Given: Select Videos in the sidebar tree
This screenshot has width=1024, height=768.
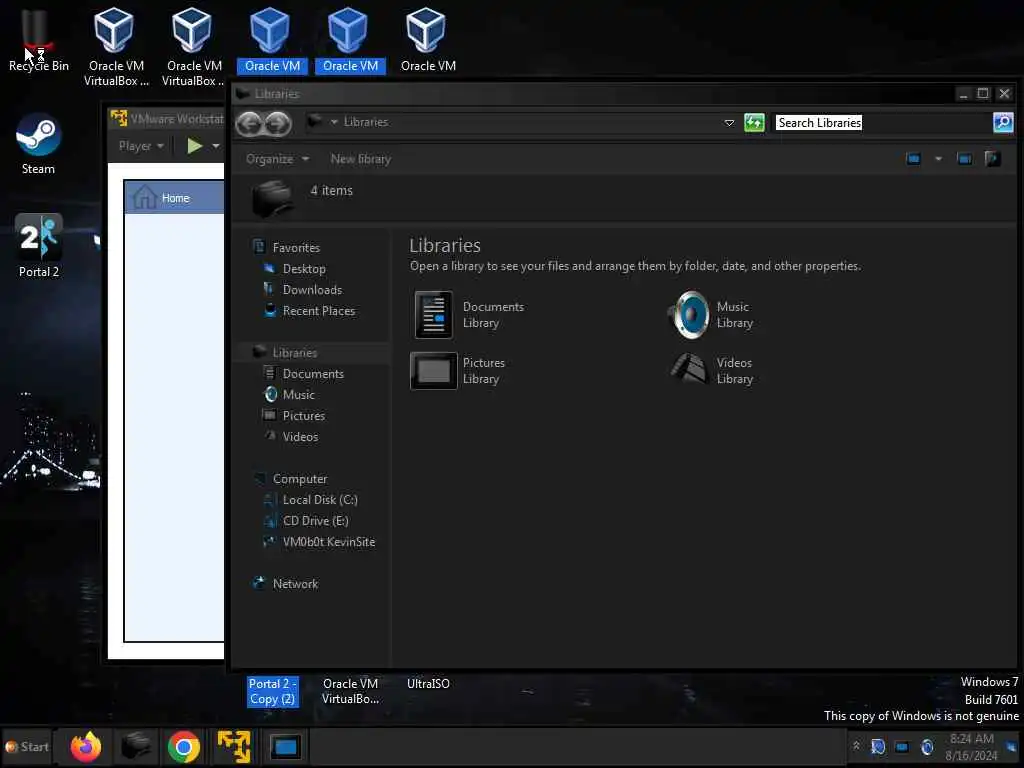Looking at the screenshot, I should [300, 436].
